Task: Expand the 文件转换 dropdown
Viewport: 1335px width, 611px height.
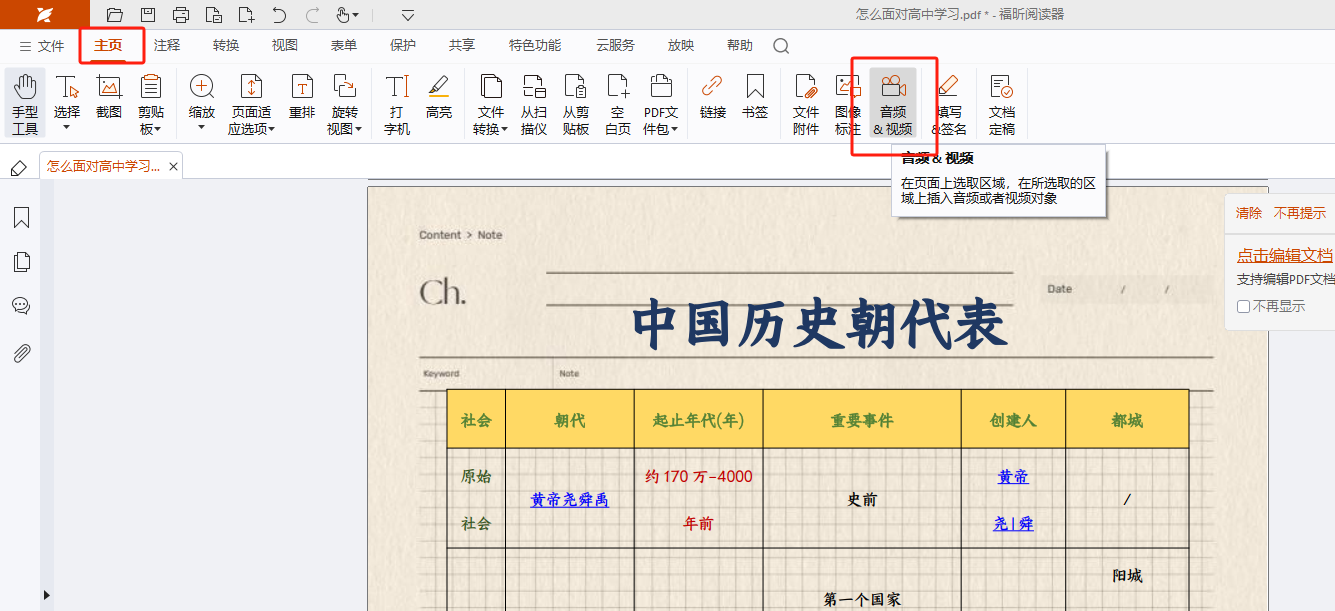Action: pos(490,129)
